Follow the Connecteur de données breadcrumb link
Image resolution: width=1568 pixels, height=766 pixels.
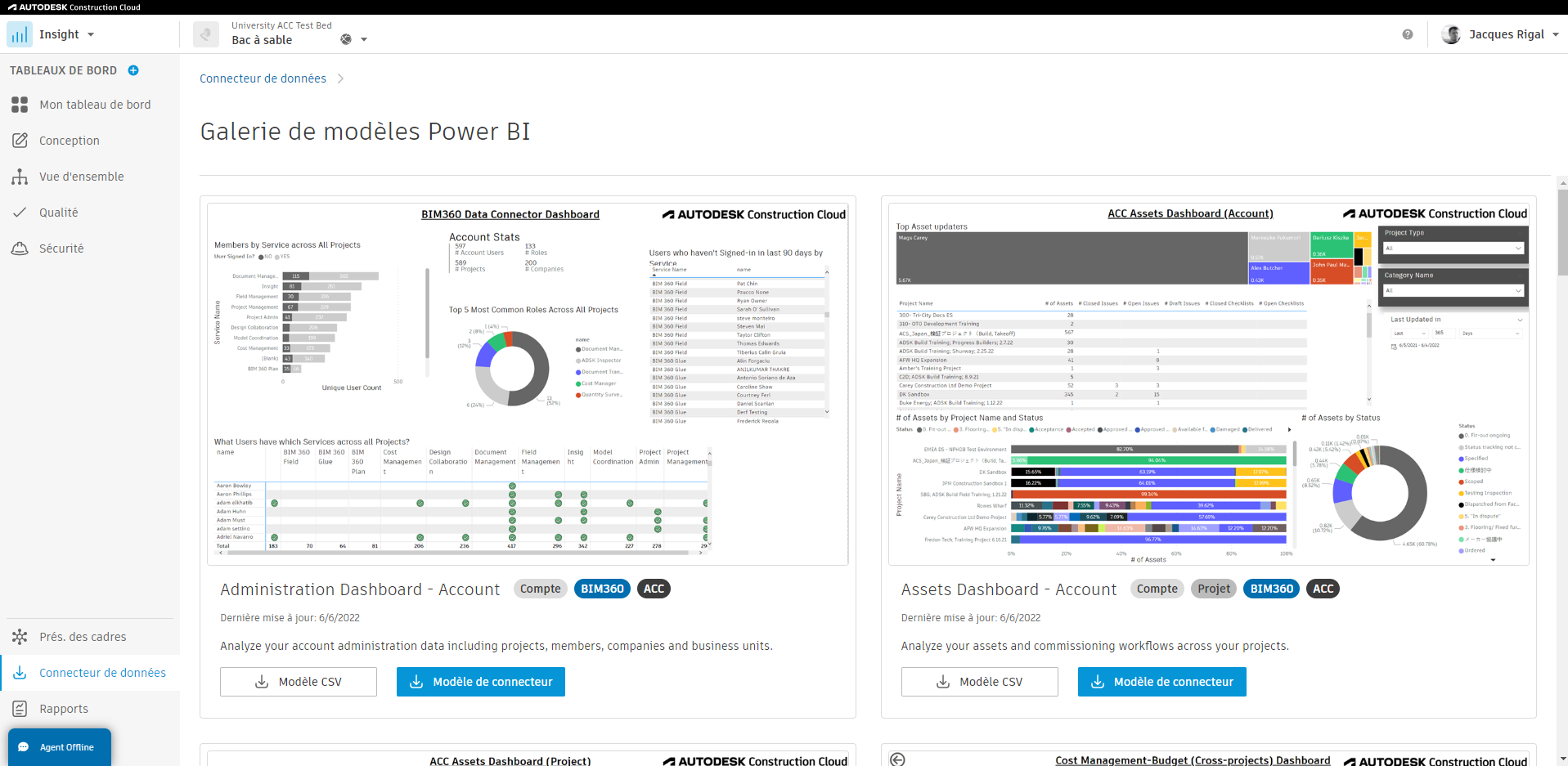pos(263,78)
